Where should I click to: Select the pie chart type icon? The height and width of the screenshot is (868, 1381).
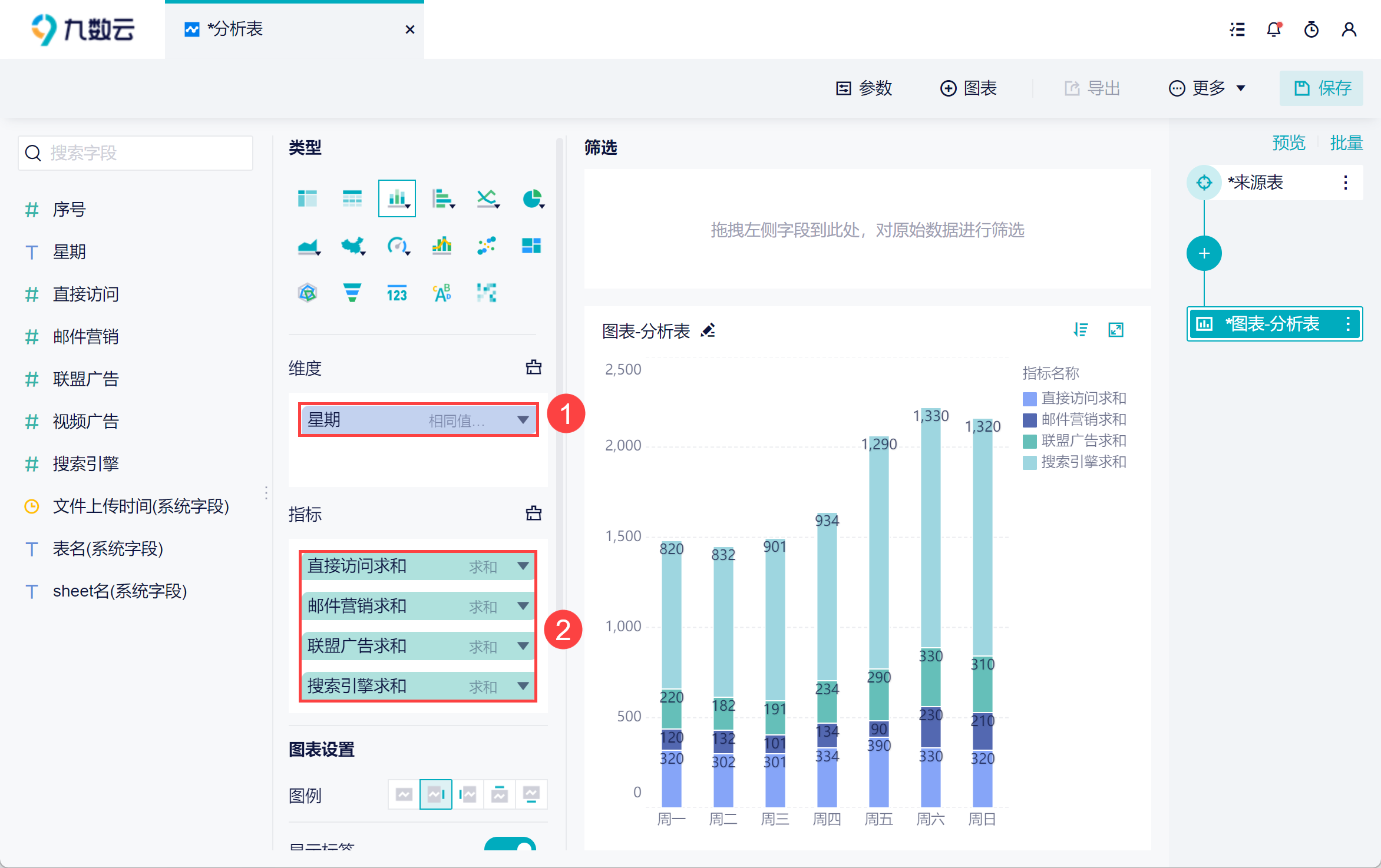(x=532, y=198)
